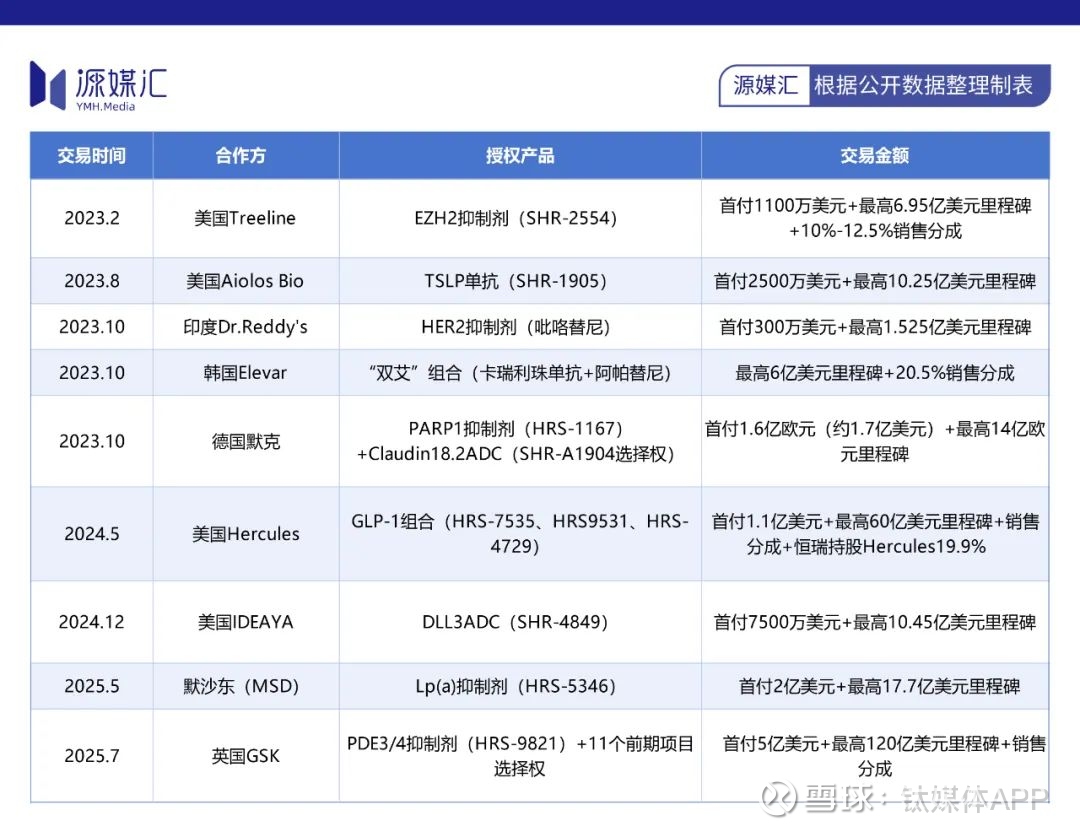Click product cell PDE3/4抑制剂 (HRS-9821)
This screenshot has height=832, width=1080.
coord(520,756)
